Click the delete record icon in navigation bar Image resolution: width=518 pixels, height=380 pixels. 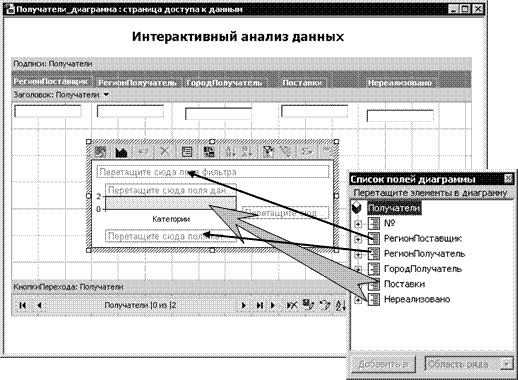click(292, 305)
